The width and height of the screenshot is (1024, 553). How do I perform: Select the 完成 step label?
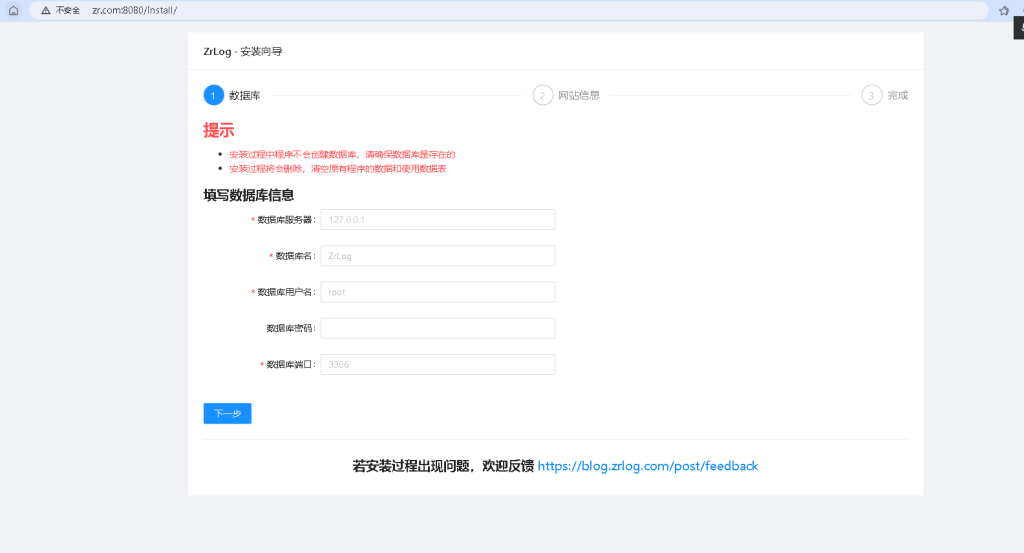pos(898,95)
